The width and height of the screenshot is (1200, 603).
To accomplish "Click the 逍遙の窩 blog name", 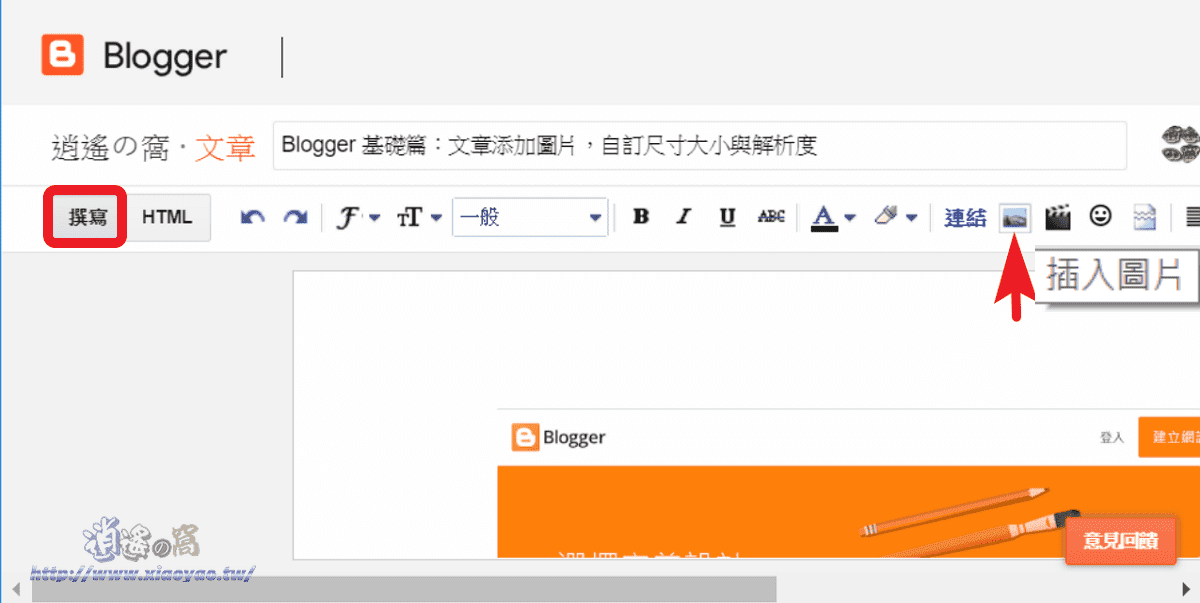I will point(109,148).
